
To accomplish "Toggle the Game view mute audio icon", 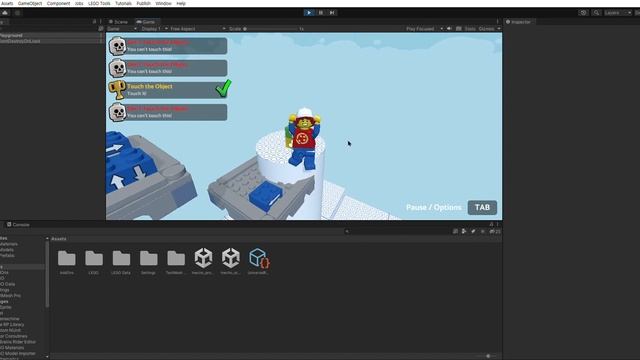I will [x=449, y=29].
